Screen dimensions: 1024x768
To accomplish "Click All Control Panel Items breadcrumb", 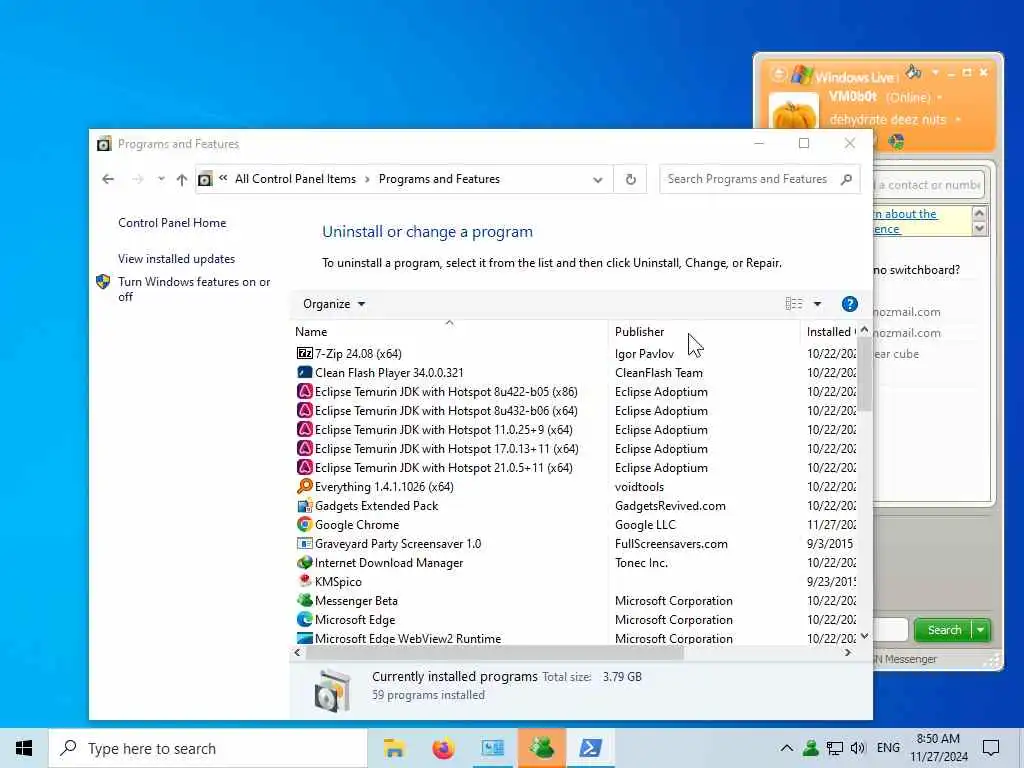I will (295, 179).
